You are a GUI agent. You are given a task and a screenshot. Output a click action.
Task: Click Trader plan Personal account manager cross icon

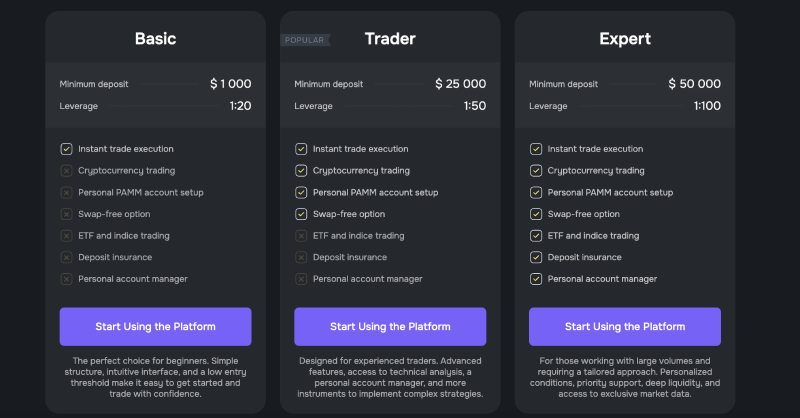coord(301,279)
